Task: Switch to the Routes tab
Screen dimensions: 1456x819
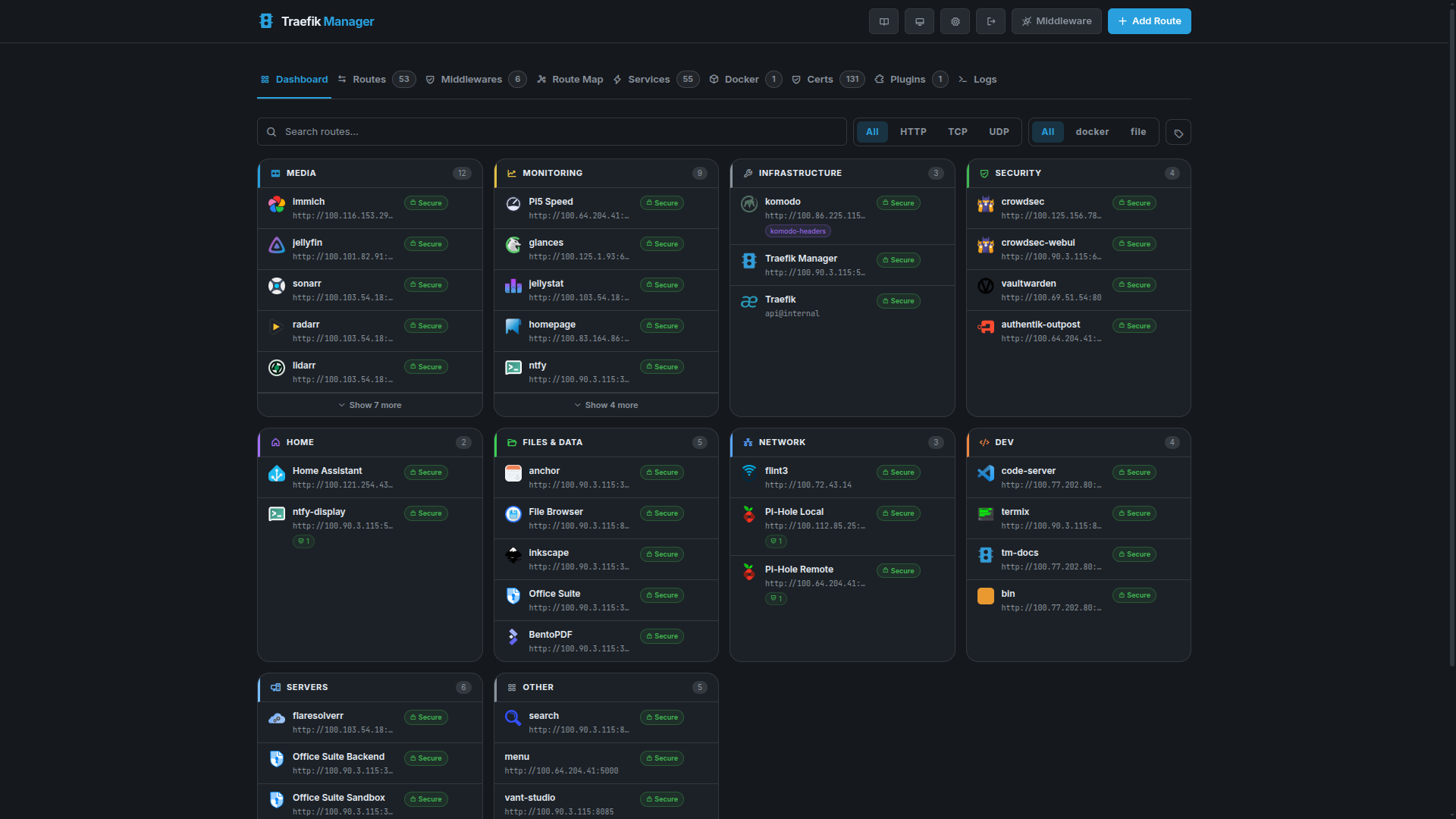Action: (369, 79)
